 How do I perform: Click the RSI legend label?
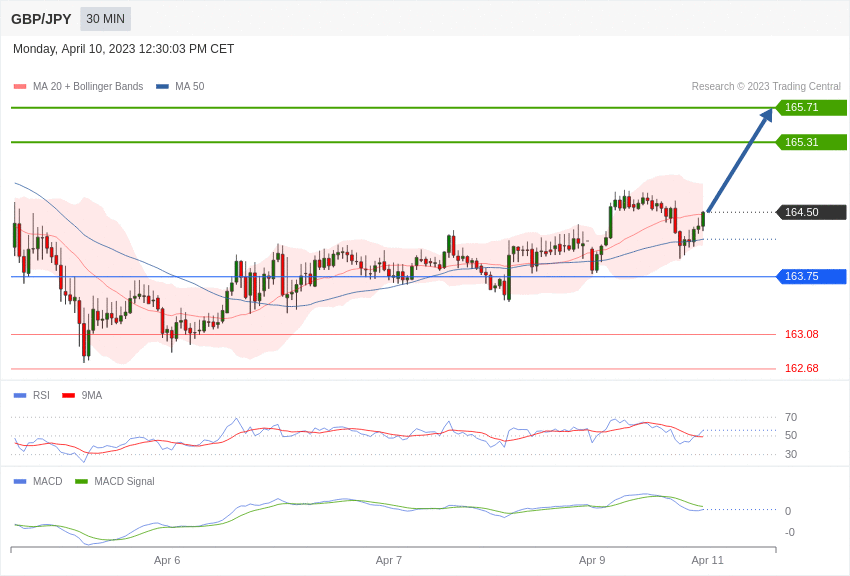click(41, 396)
